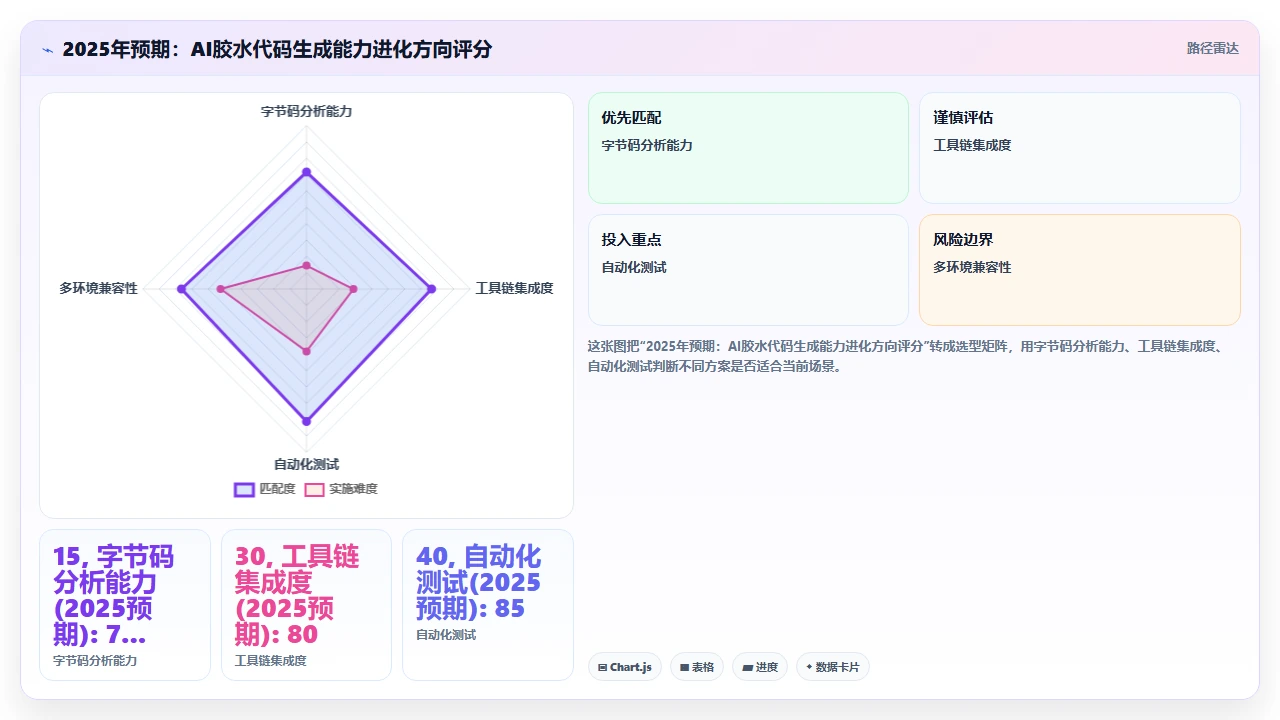Click the Chart.js tag

[x=625, y=667]
